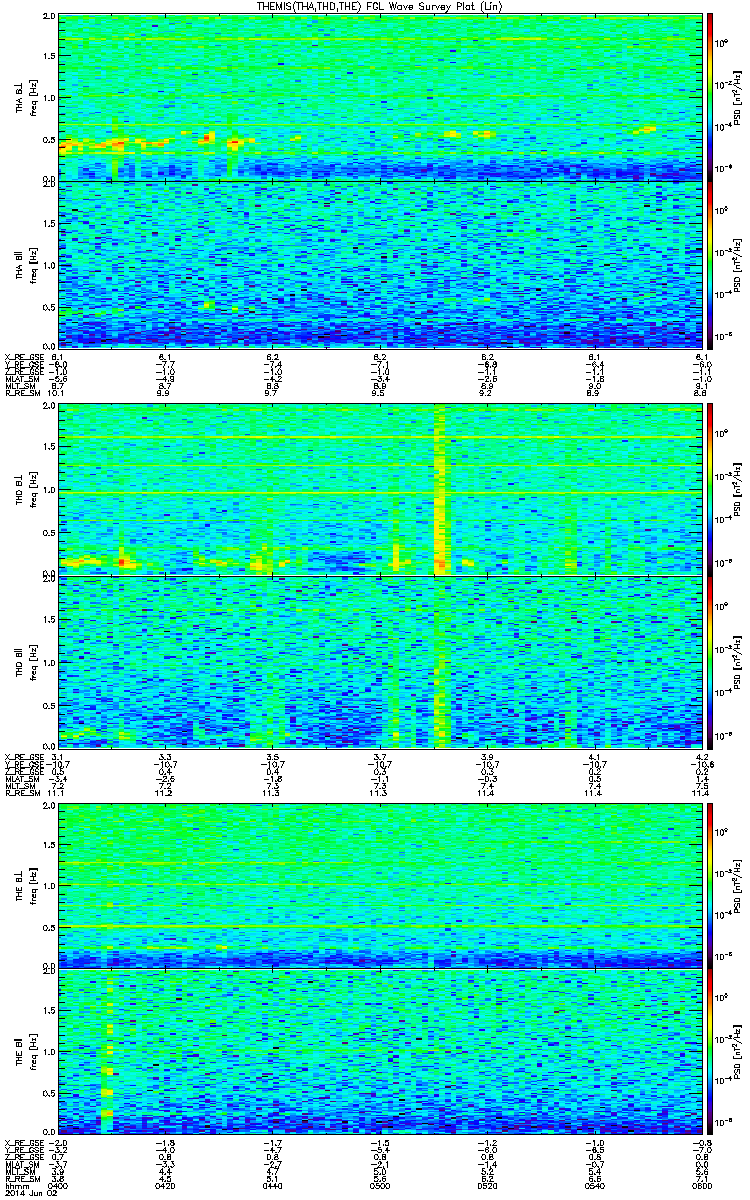Click the THA B-parallel panel color bar
This screenshot has height=1200, width=750.
click(x=710, y=263)
